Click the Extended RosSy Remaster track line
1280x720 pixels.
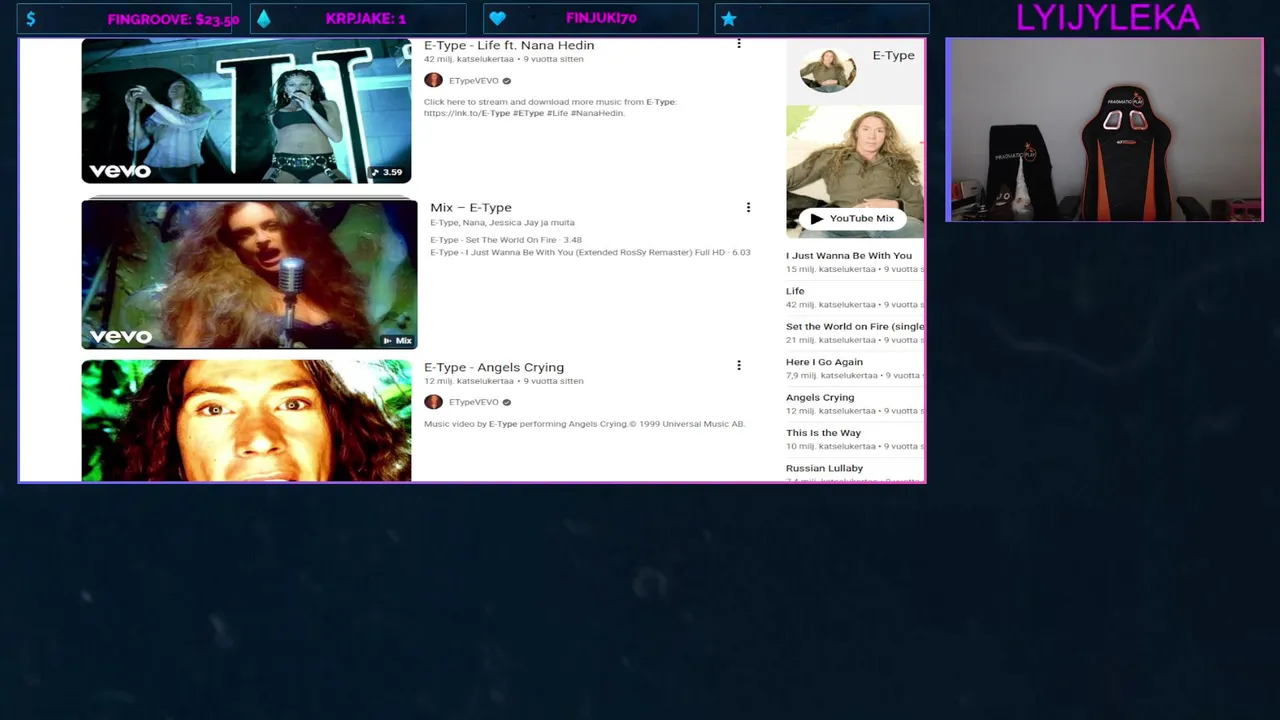[590, 252]
